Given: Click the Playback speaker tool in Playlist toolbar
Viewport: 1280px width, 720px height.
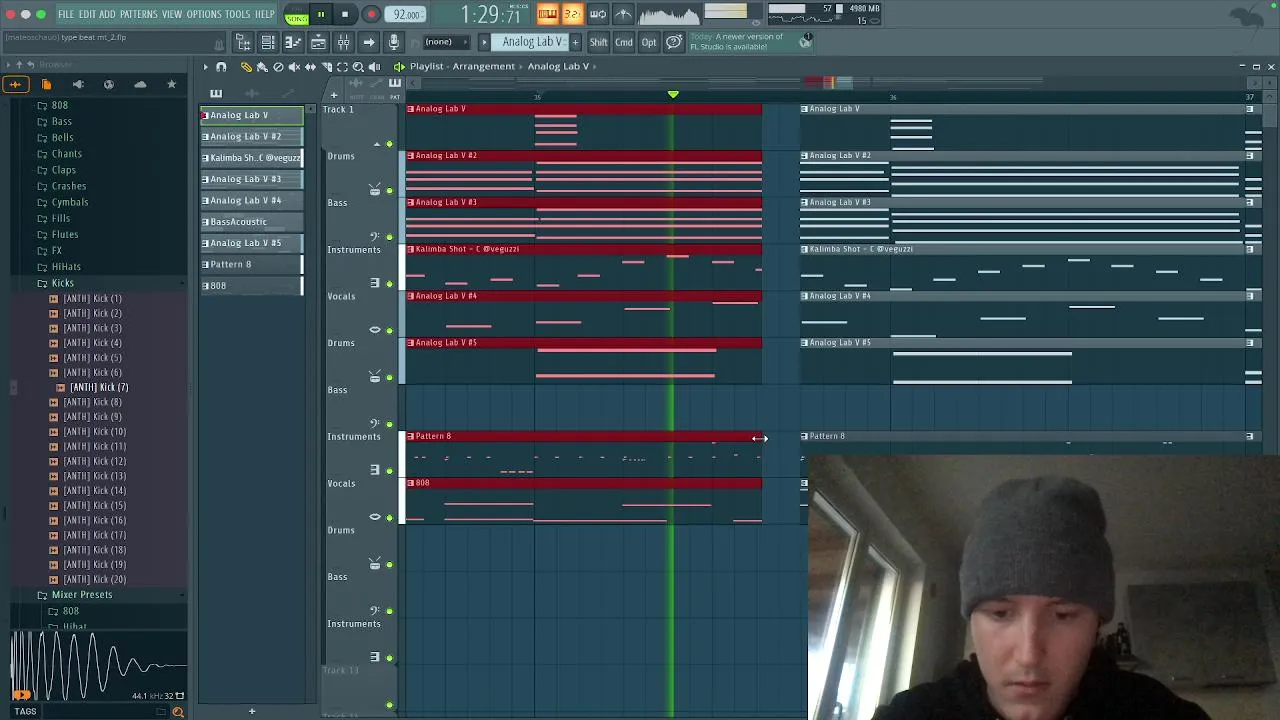Looking at the screenshot, I should point(374,67).
